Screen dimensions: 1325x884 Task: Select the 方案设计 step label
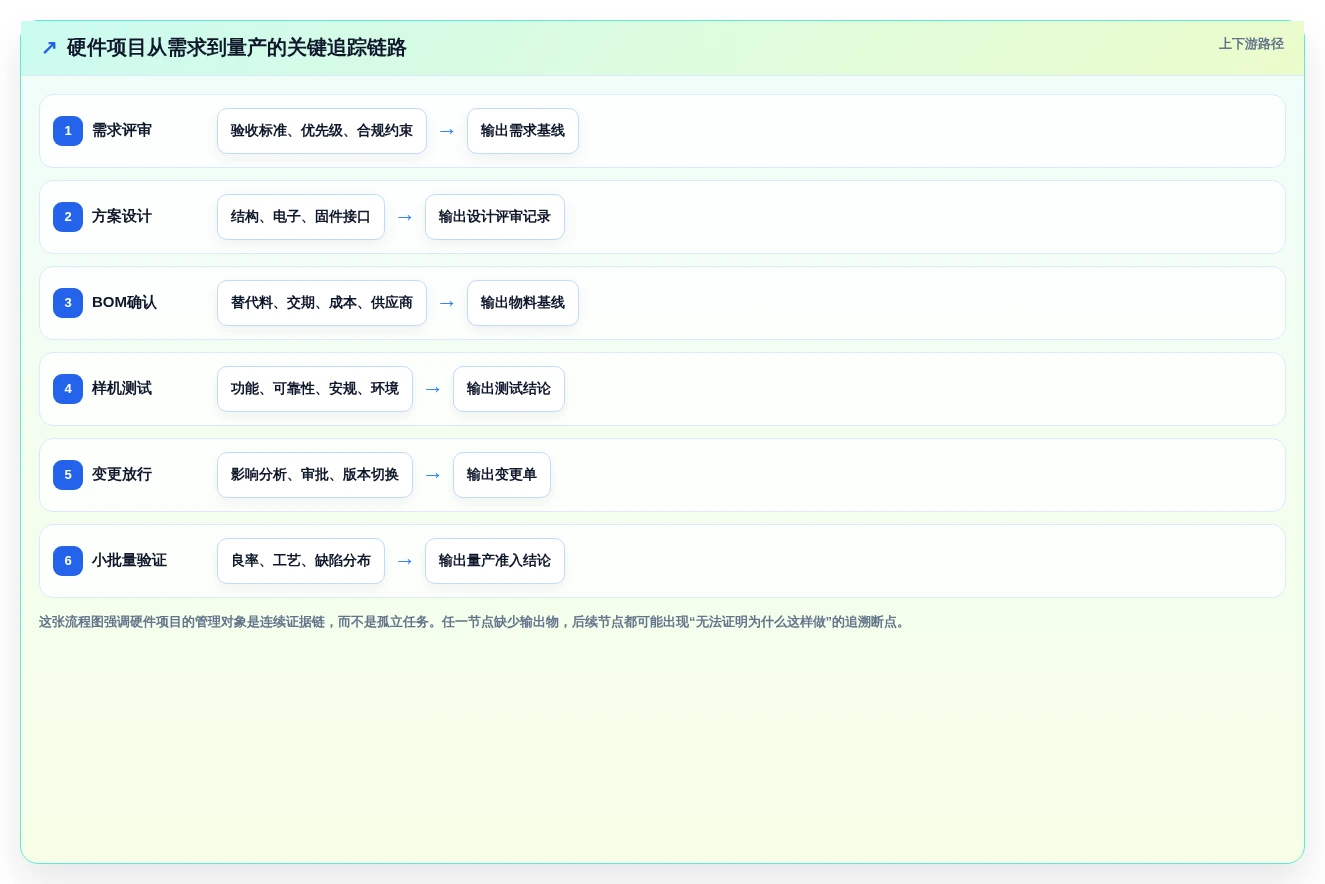coord(122,217)
